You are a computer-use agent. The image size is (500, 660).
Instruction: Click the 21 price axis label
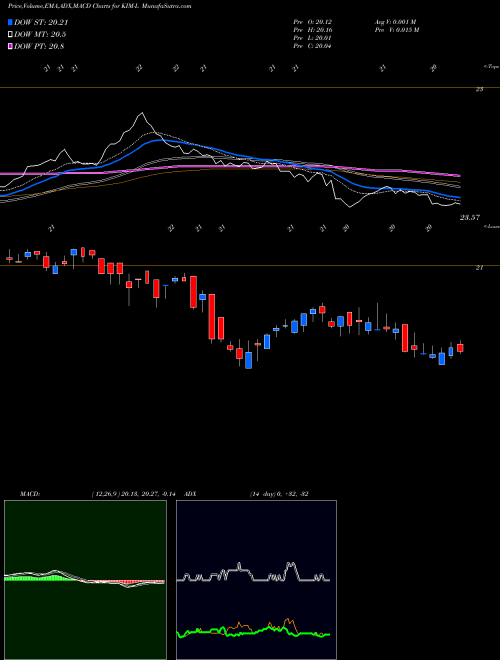479,268
